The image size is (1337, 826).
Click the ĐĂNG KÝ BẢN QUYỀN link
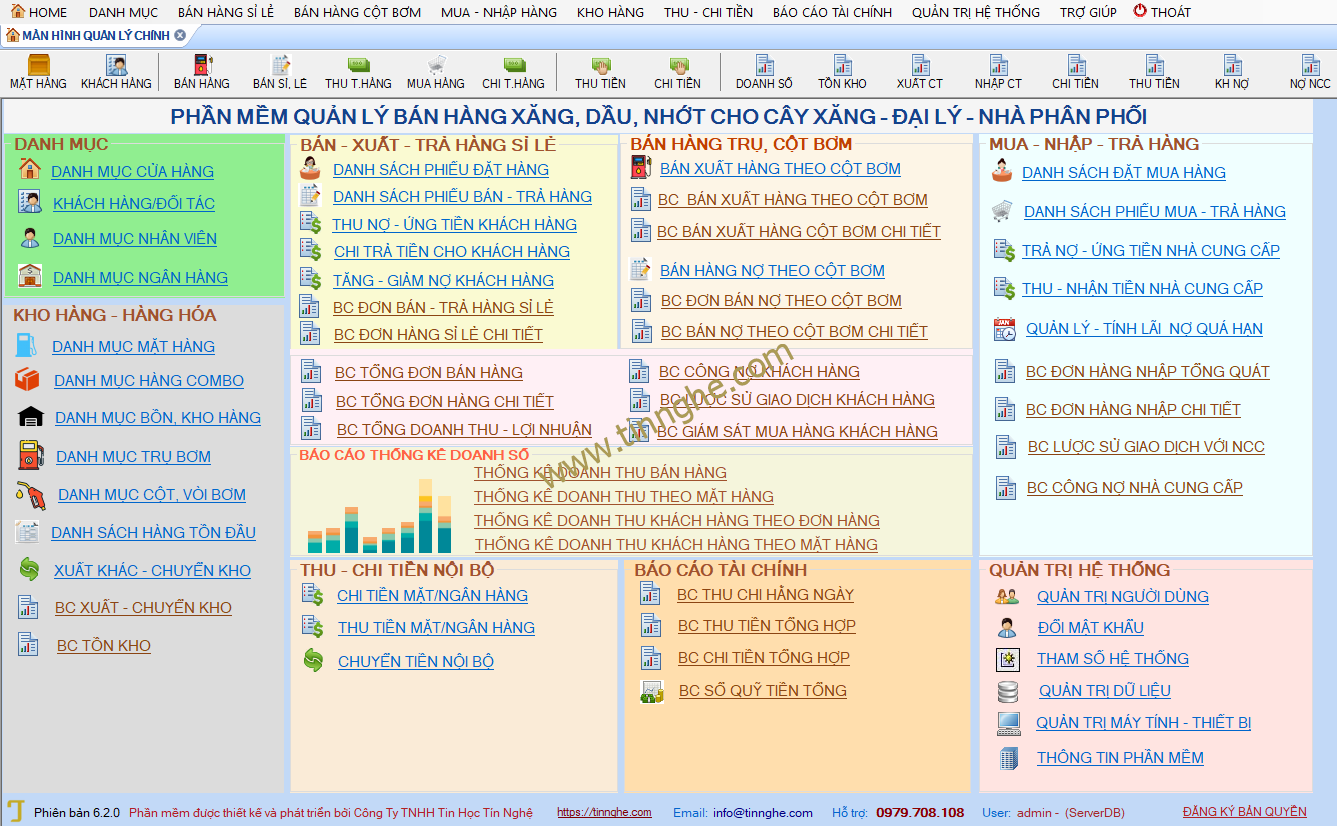1244,812
